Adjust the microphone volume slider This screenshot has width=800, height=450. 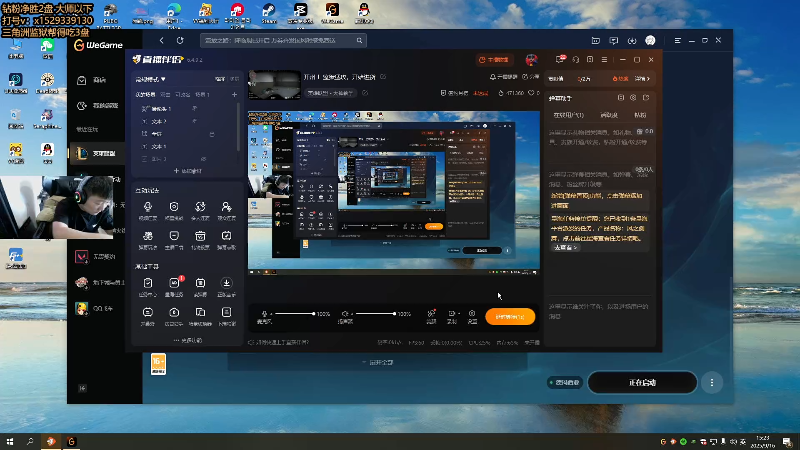tap(295, 314)
